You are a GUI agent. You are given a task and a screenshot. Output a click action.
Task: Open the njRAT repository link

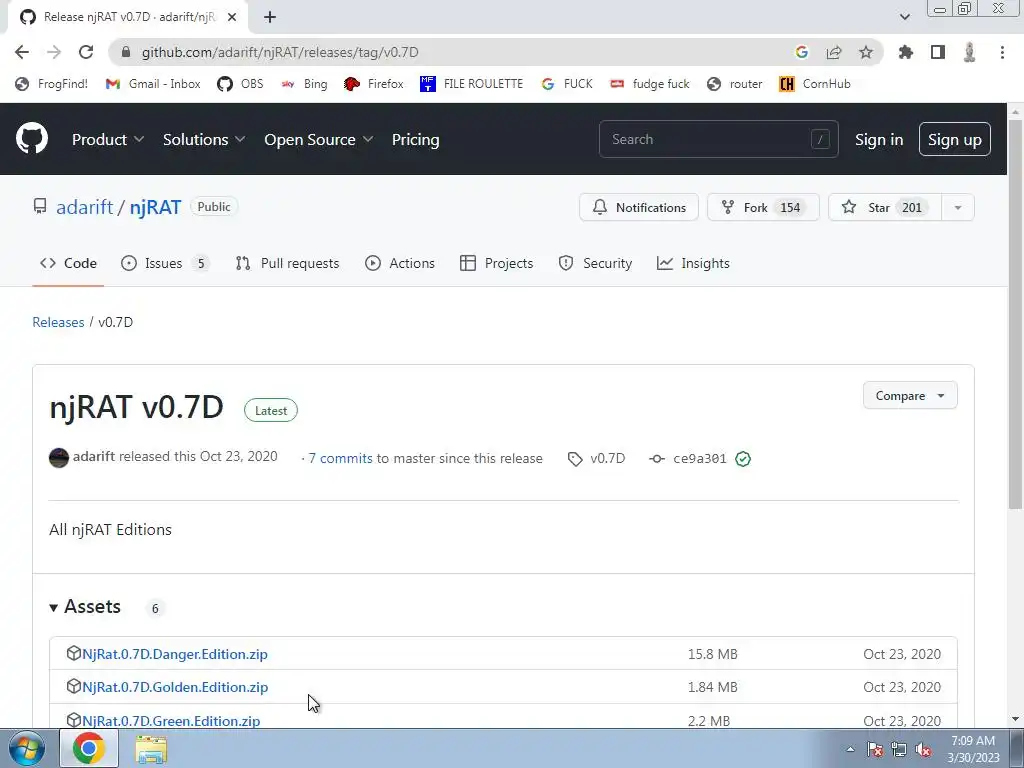click(x=155, y=207)
